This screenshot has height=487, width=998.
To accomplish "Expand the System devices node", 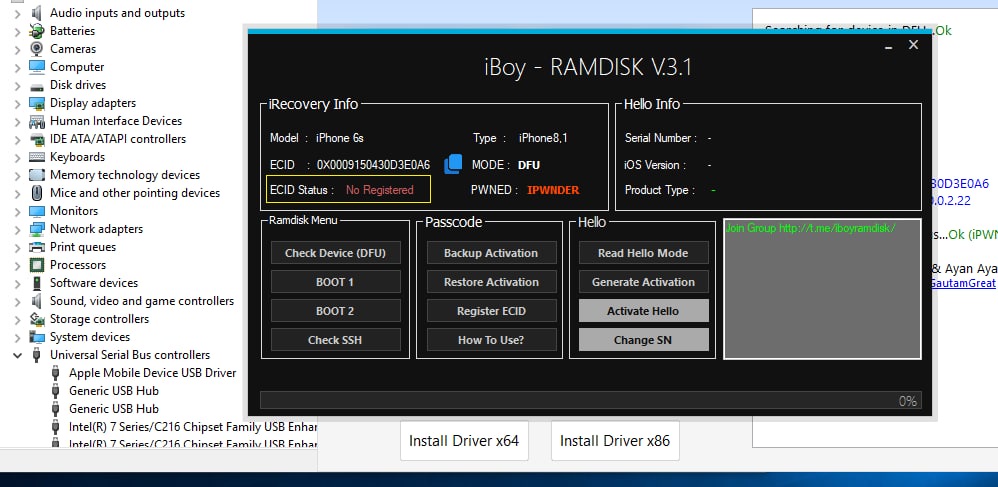I will coord(17,337).
